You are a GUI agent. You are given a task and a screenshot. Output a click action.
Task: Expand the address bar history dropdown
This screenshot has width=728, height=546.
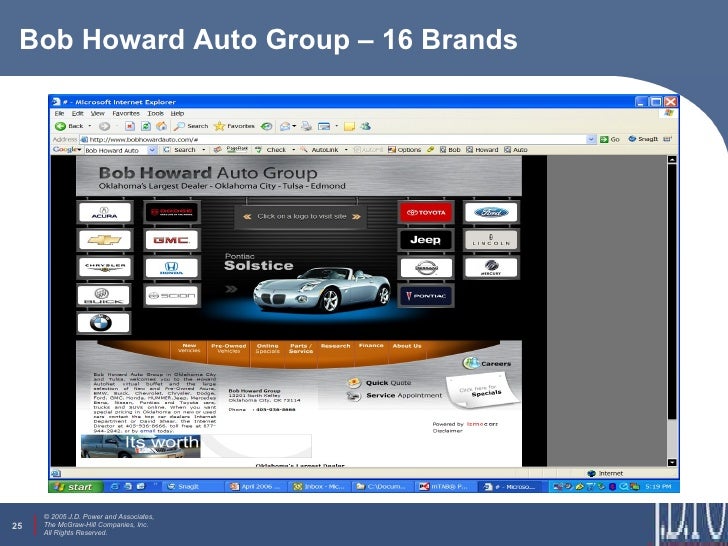[591, 139]
